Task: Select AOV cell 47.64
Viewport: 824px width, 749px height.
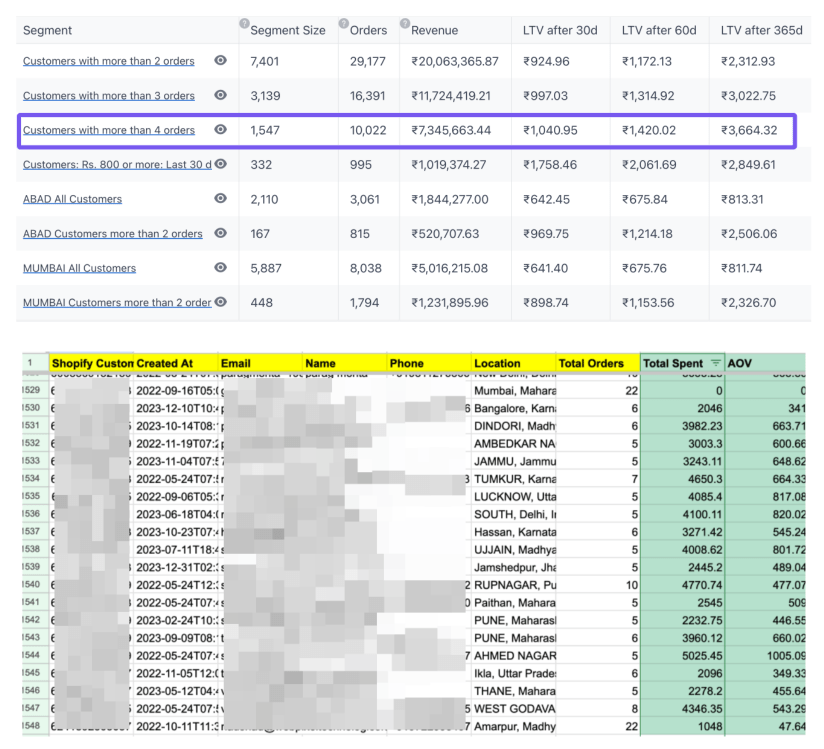Action: (766, 726)
